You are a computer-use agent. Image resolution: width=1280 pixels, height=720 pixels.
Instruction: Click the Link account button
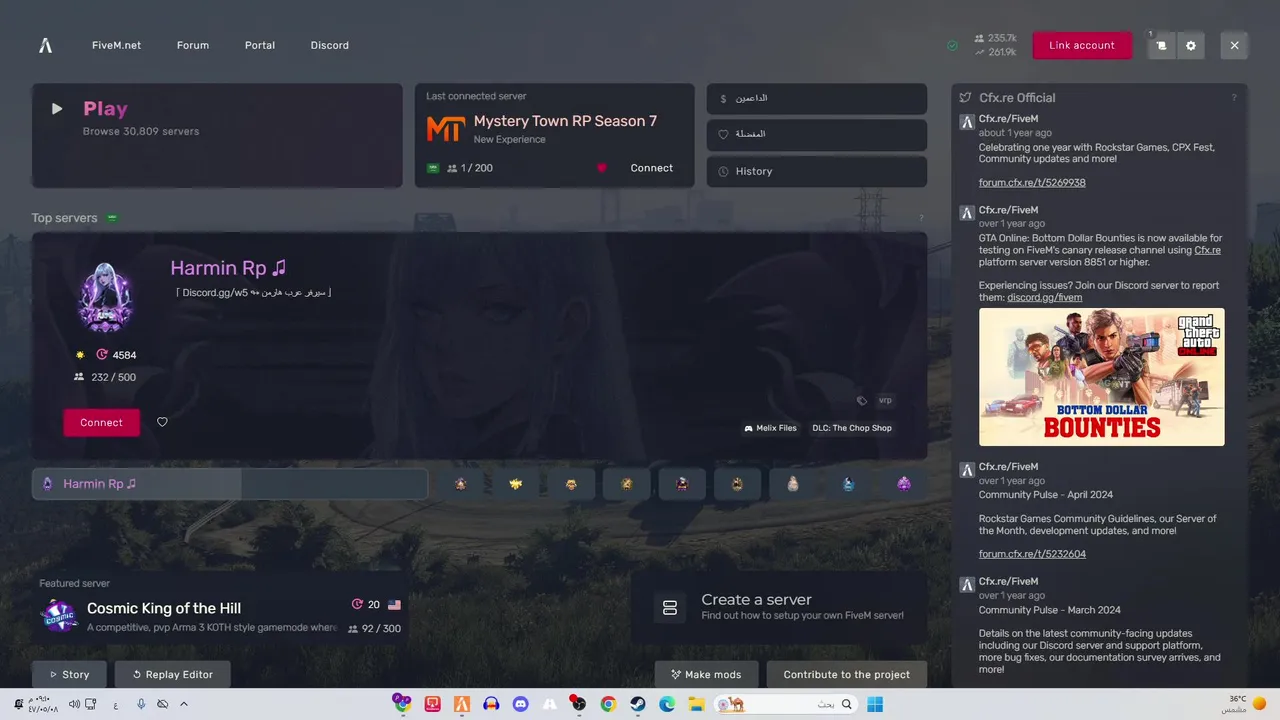[x=1082, y=46]
